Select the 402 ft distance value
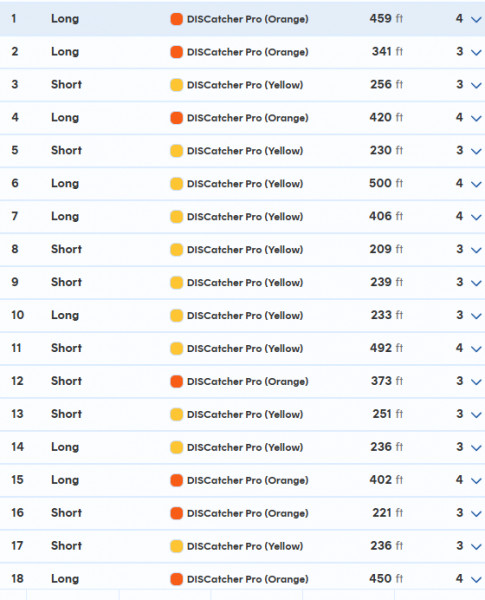The image size is (485, 600). point(386,479)
